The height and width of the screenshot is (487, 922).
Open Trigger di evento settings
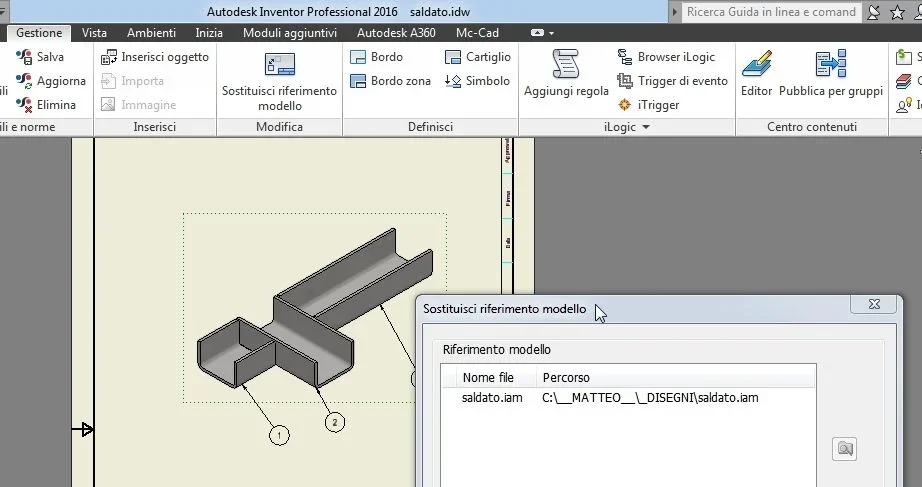point(672,81)
